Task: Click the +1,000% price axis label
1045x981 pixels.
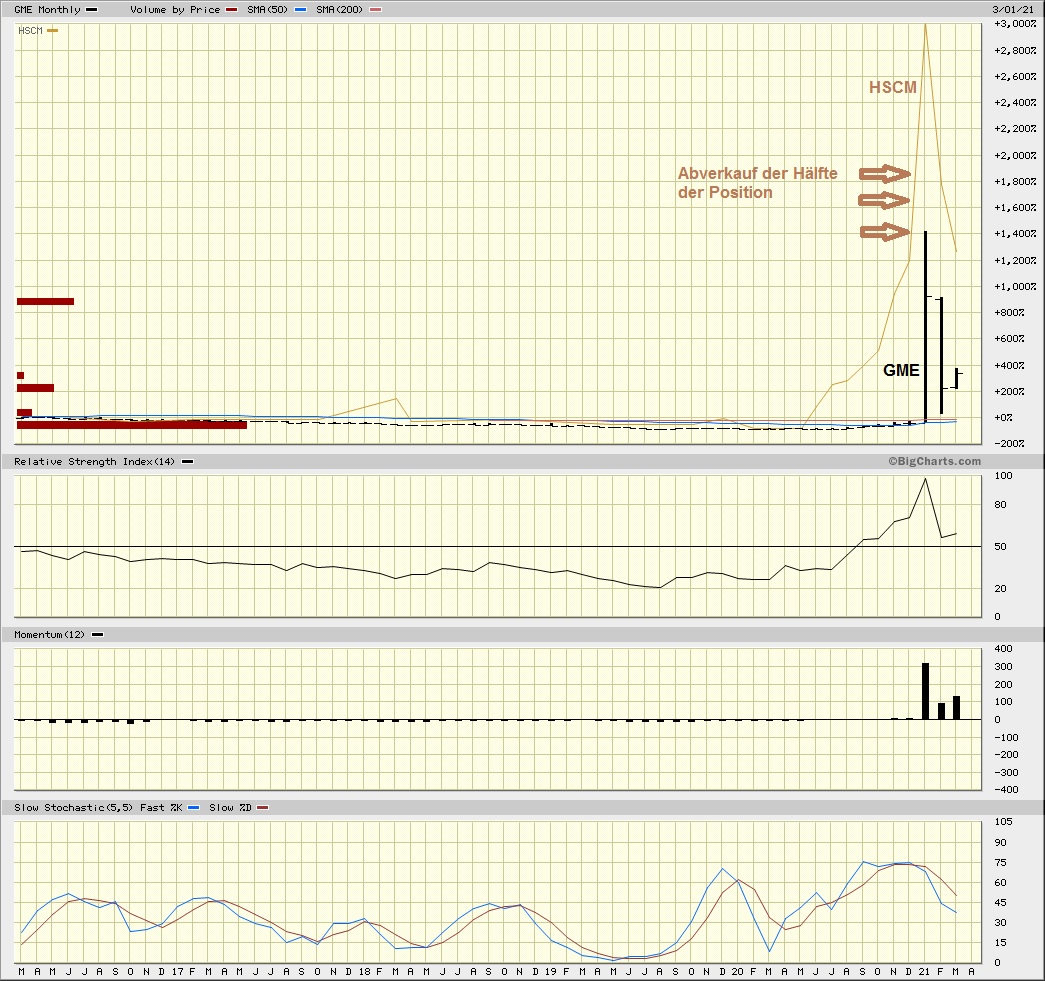Action: pos(1015,287)
